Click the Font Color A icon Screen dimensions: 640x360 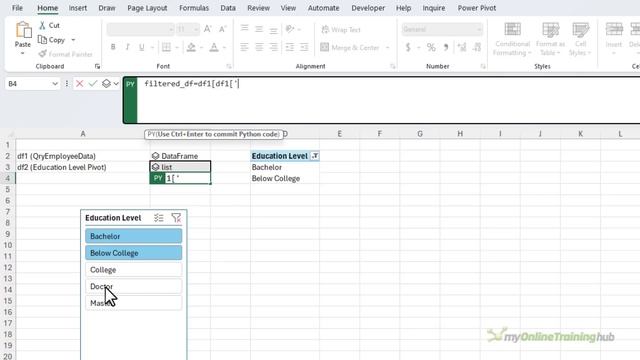[x=214, y=47]
